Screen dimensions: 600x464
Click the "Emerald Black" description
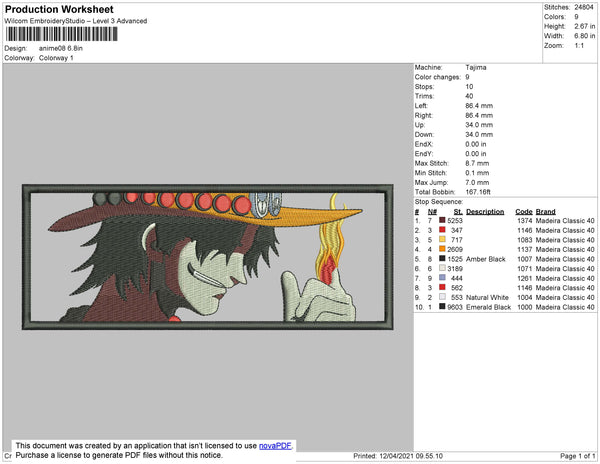pyautogui.click(x=488, y=307)
